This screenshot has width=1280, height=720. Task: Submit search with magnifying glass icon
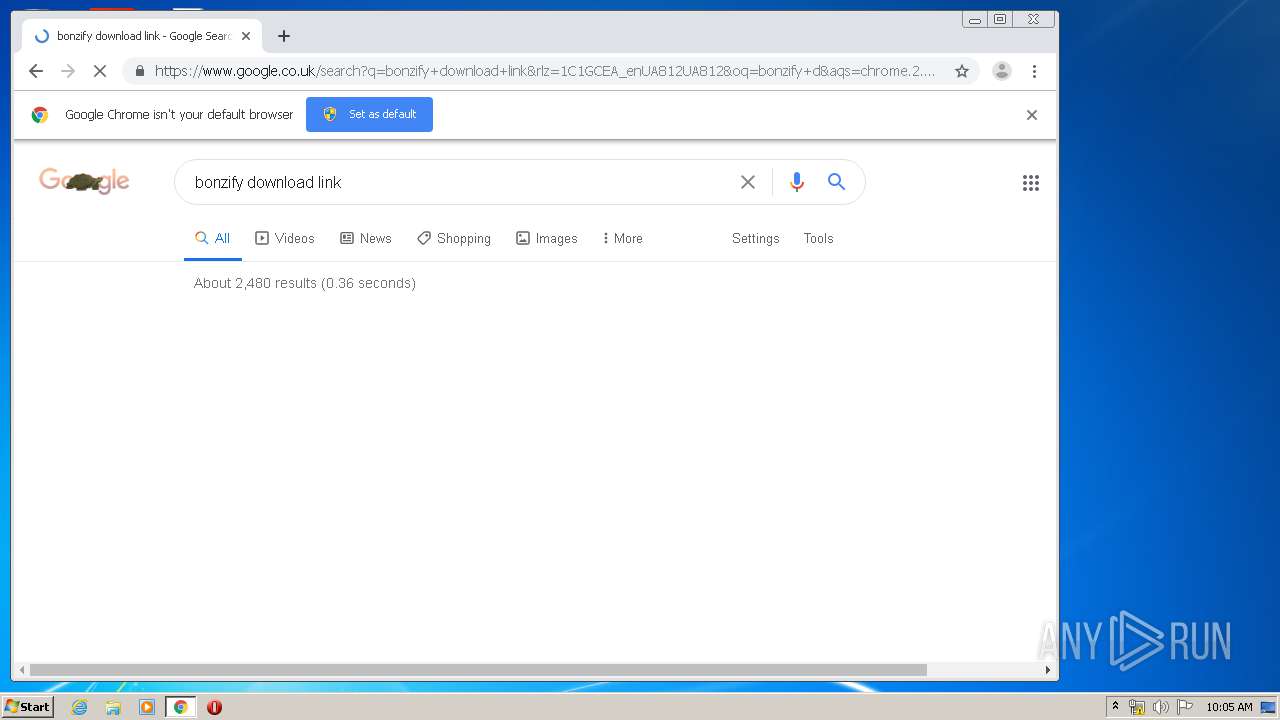(837, 182)
